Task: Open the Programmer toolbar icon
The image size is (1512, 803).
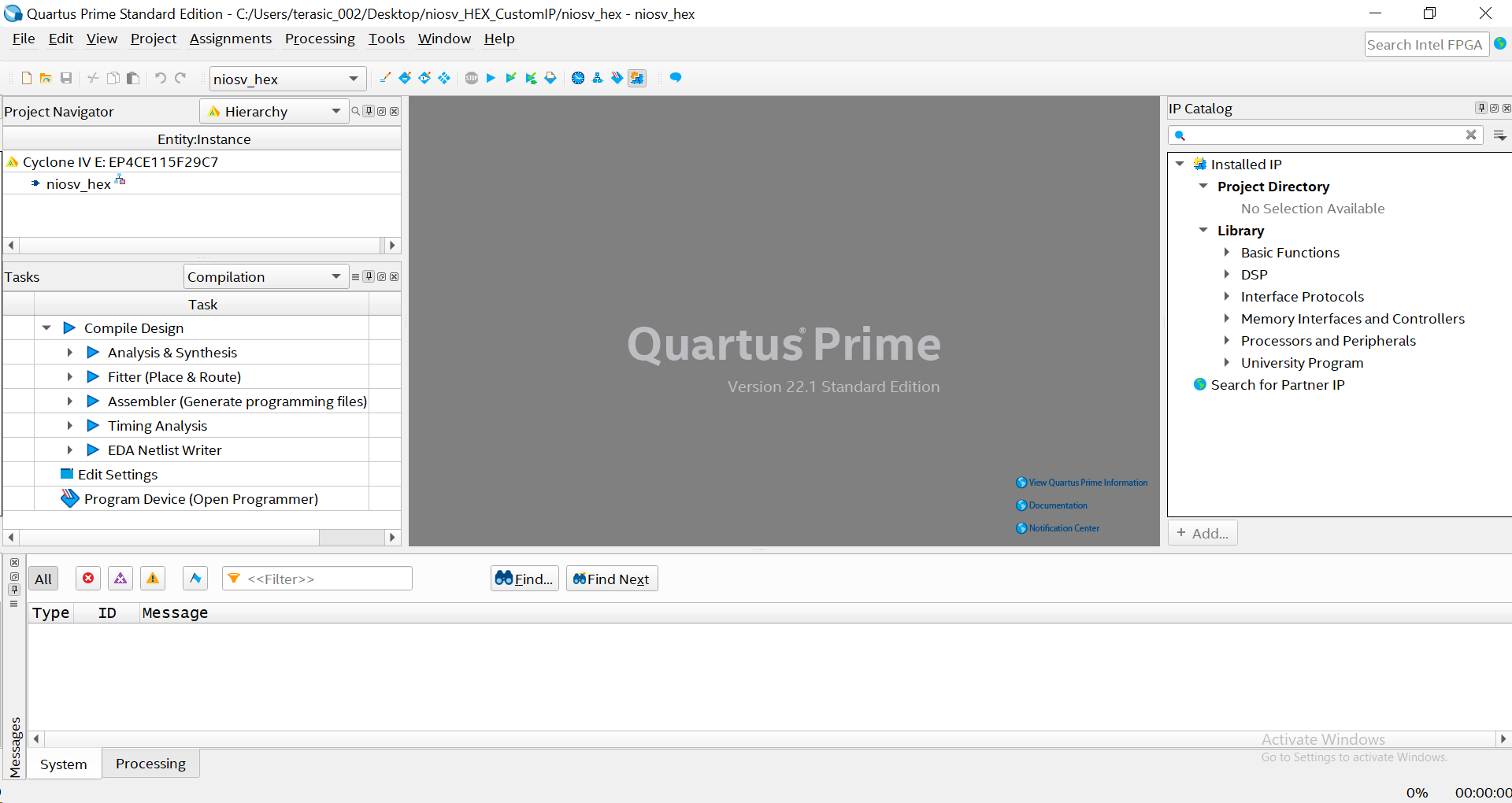Action: click(617, 78)
